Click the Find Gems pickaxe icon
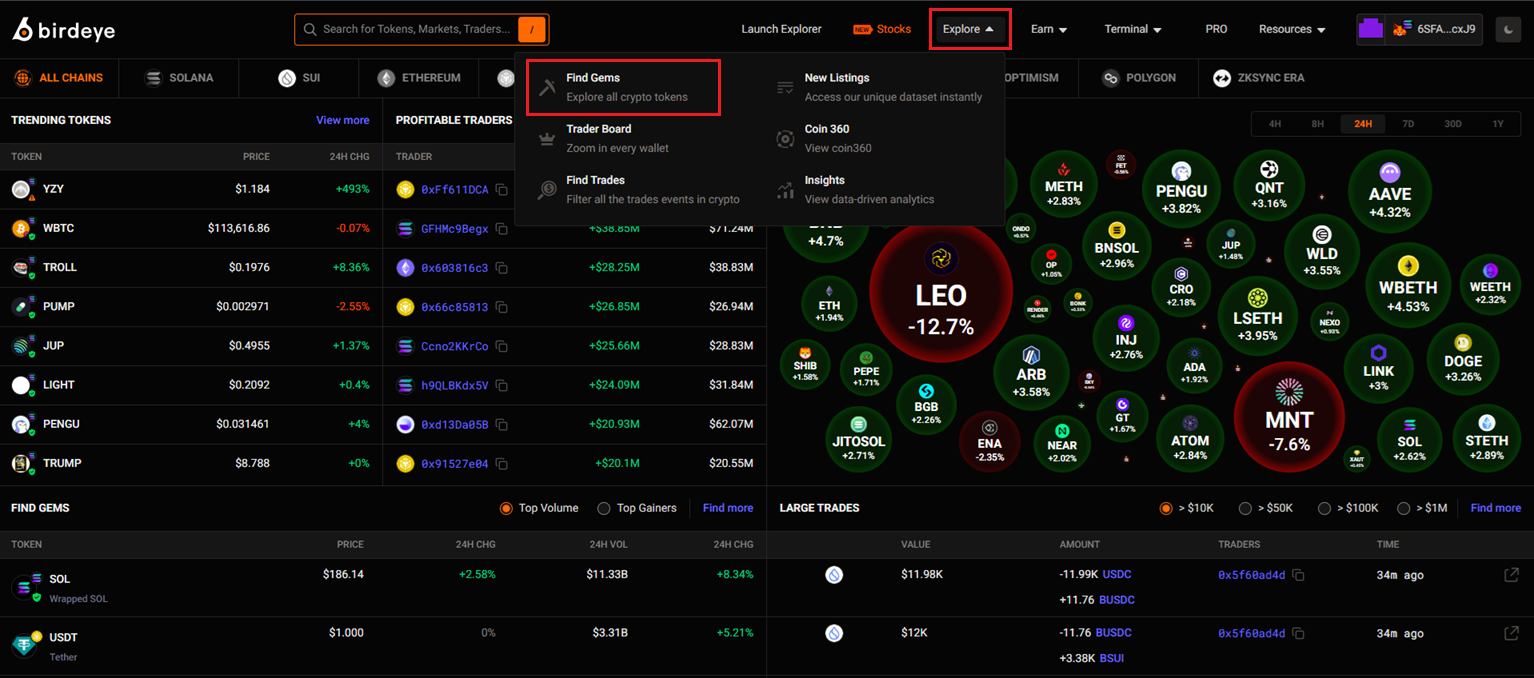Viewport: 1534px width, 678px height. (x=547, y=88)
